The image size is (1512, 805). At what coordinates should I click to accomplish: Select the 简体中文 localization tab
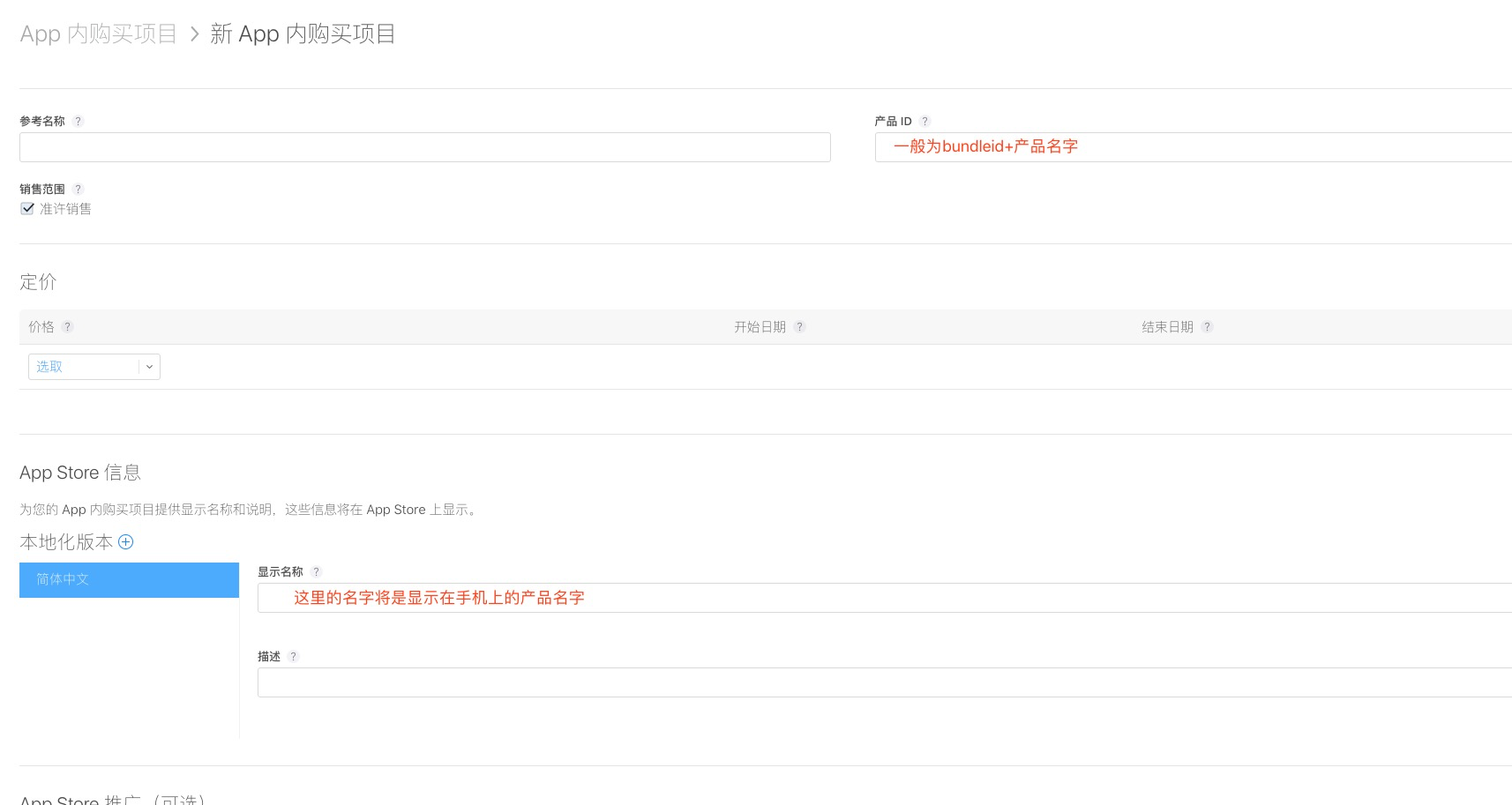(129, 579)
